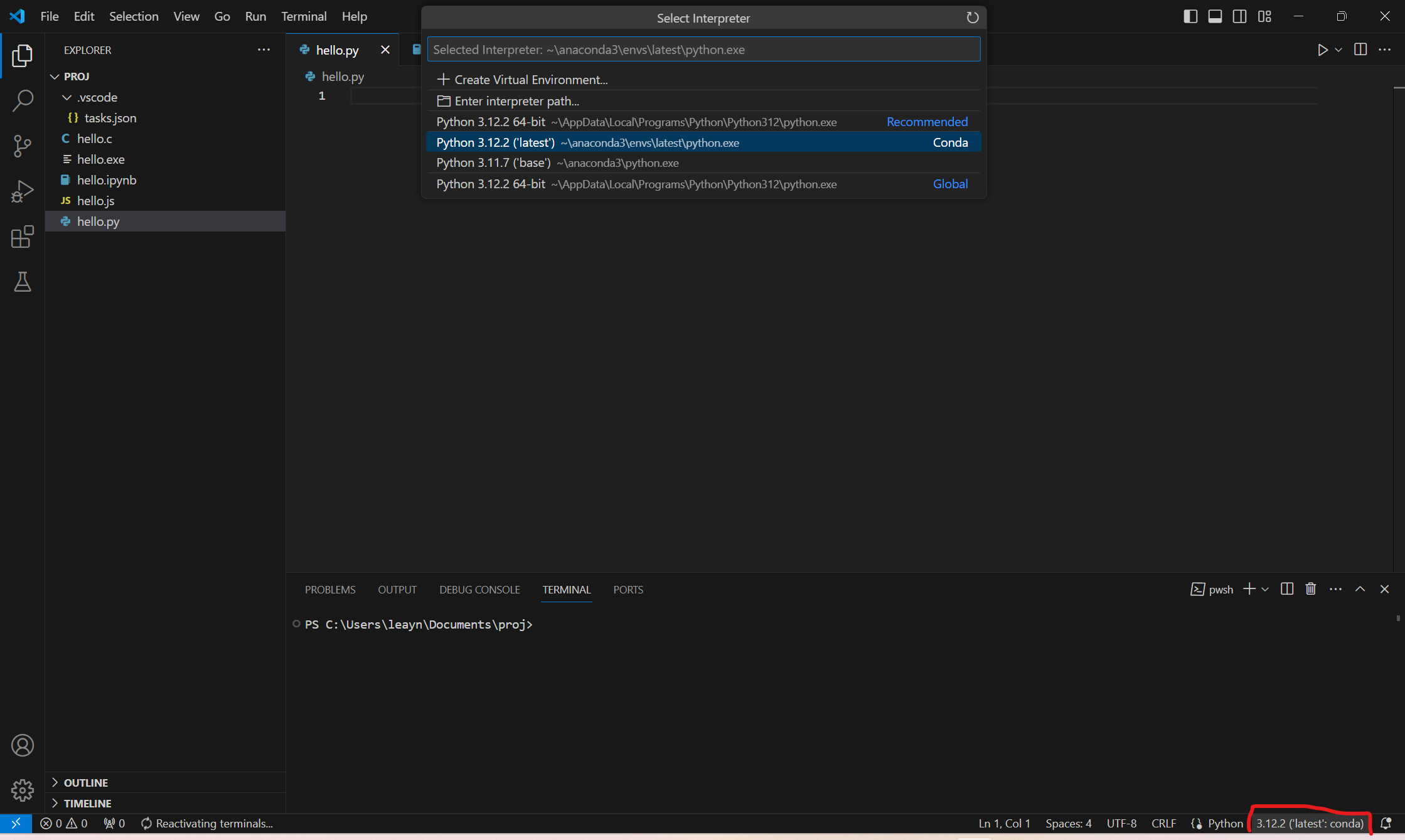
Task: Open Manage gear settings menu
Action: [x=23, y=790]
